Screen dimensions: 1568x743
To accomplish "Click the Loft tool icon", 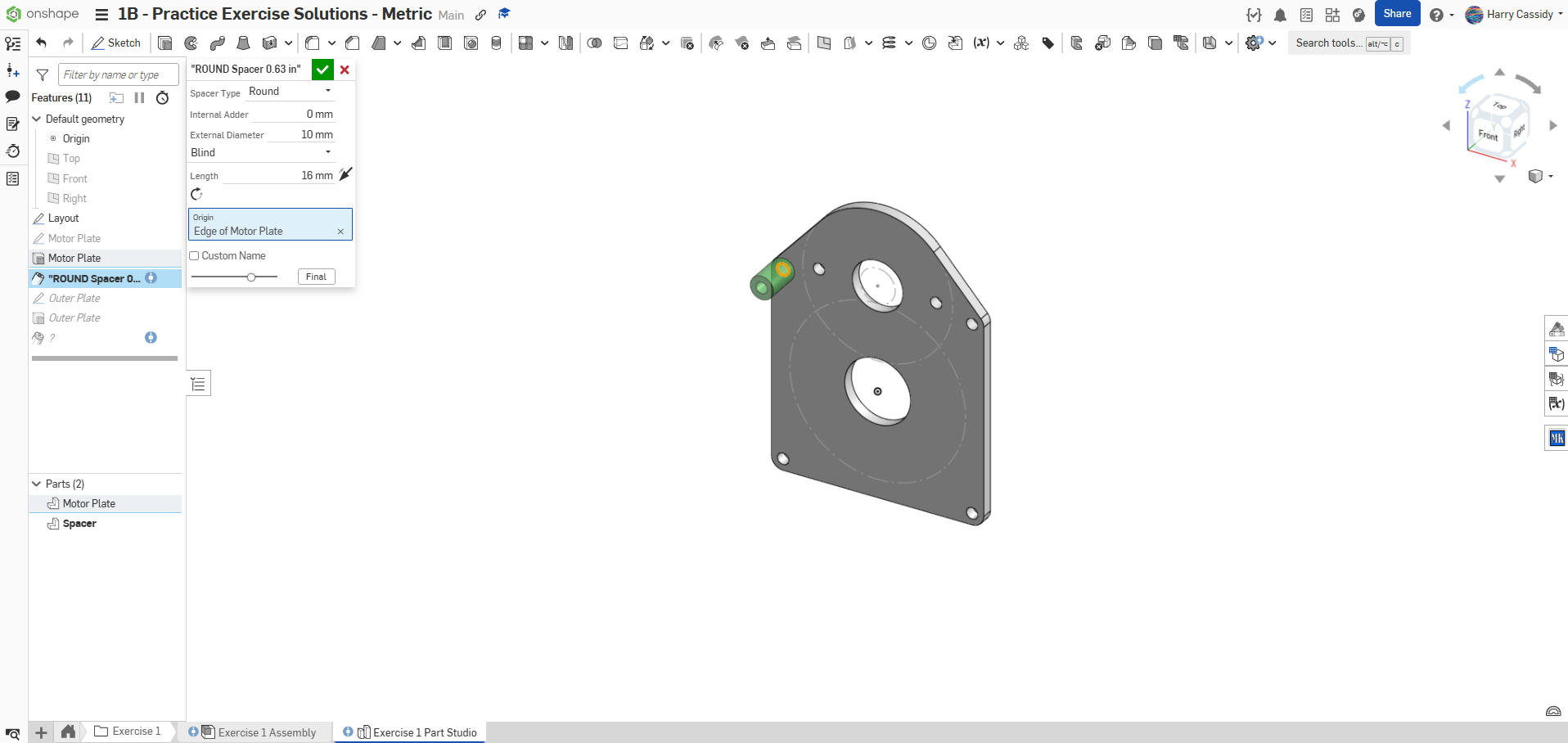I will (243, 43).
